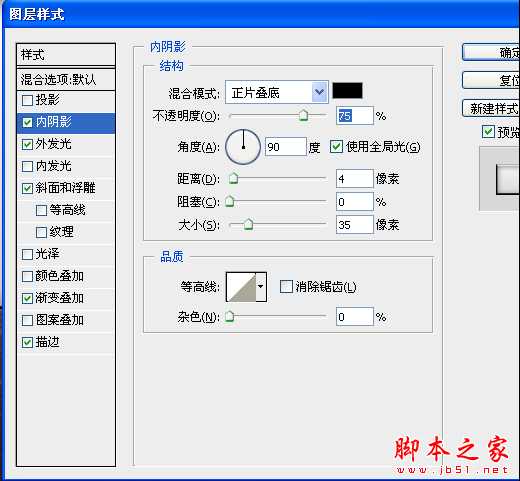
Task: Click the 复位 reset button
Action: point(491,80)
